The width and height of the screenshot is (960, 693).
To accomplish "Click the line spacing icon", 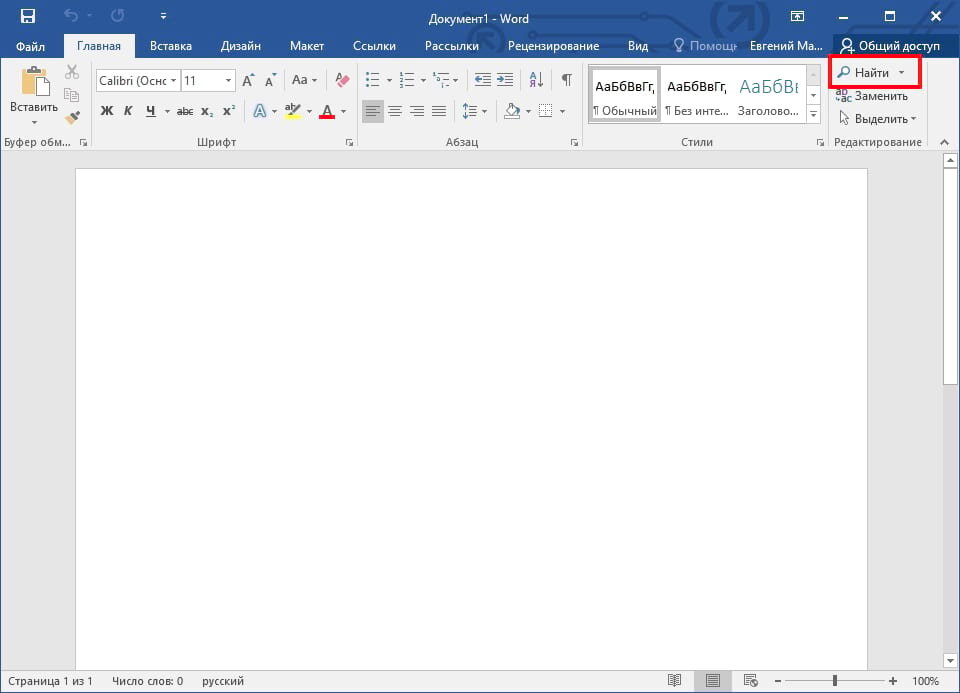I will [470, 111].
